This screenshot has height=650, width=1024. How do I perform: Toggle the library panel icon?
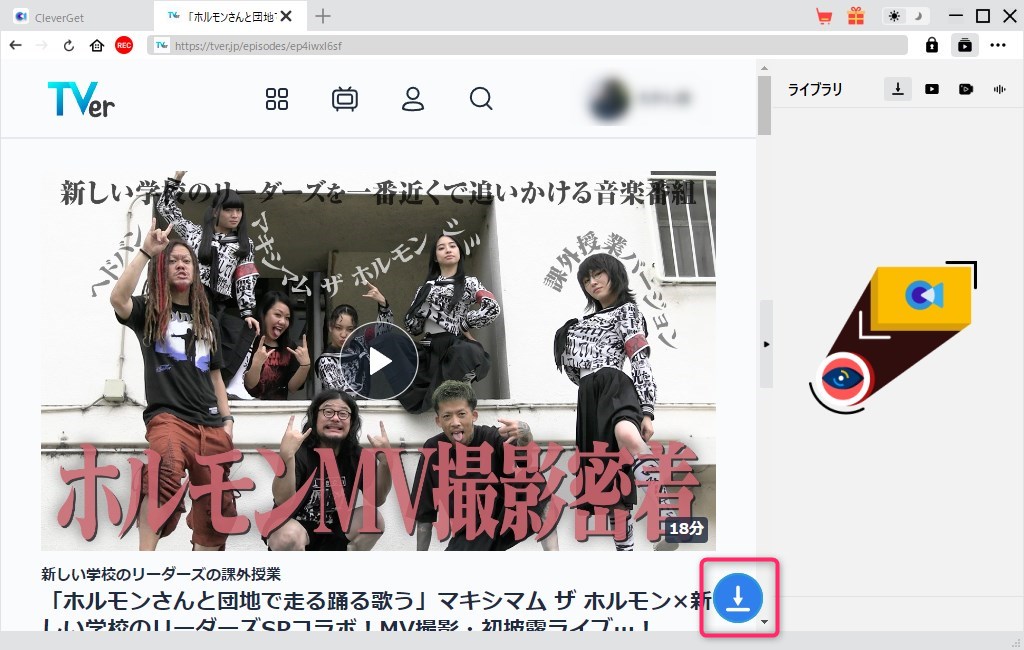[x=964, y=45]
